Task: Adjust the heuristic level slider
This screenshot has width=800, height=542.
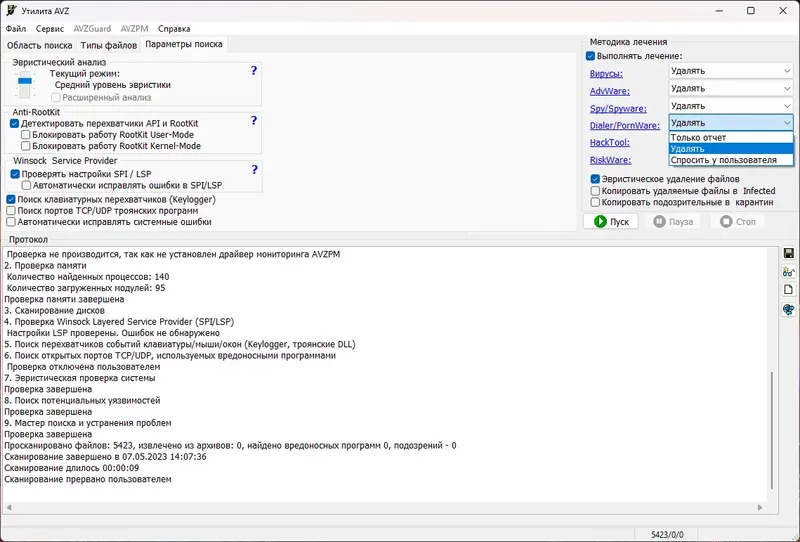Action: tap(24, 81)
